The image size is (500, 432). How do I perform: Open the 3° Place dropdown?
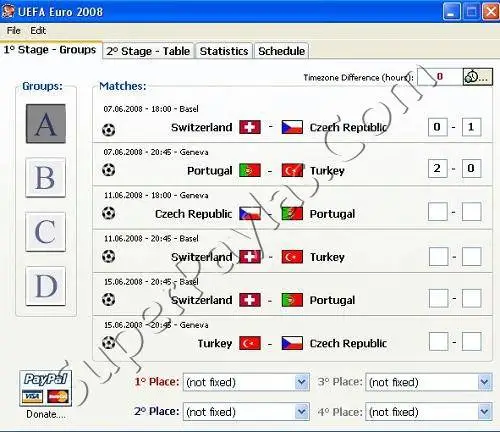click(x=429, y=382)
